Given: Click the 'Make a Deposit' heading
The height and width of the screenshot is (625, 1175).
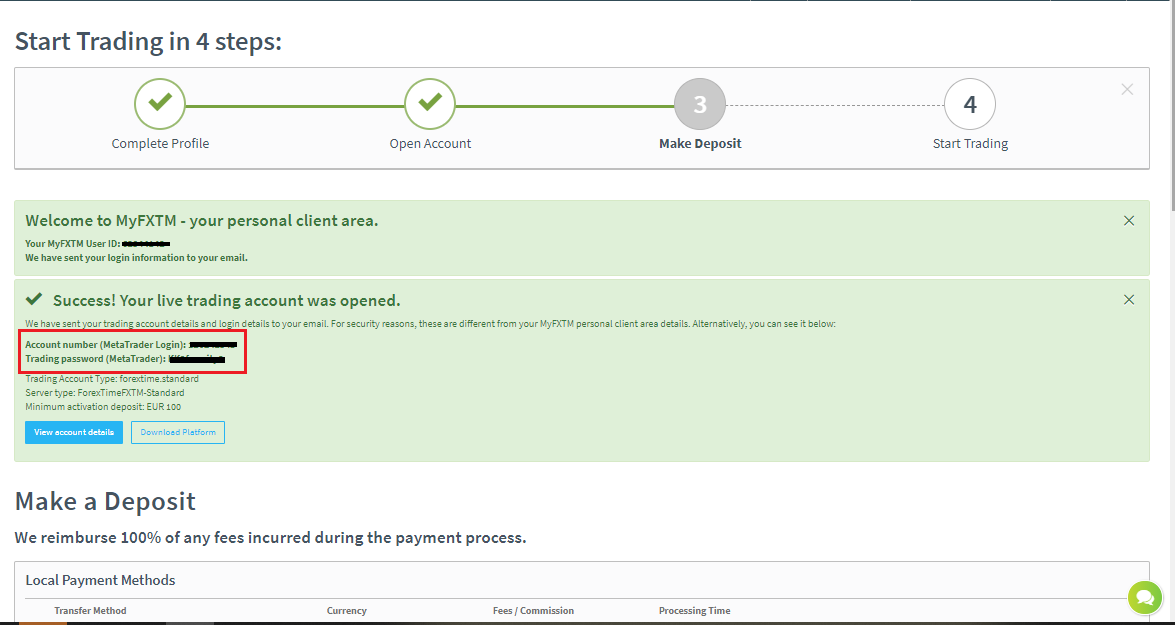Looking at the screenshot, I should (105, 501).
